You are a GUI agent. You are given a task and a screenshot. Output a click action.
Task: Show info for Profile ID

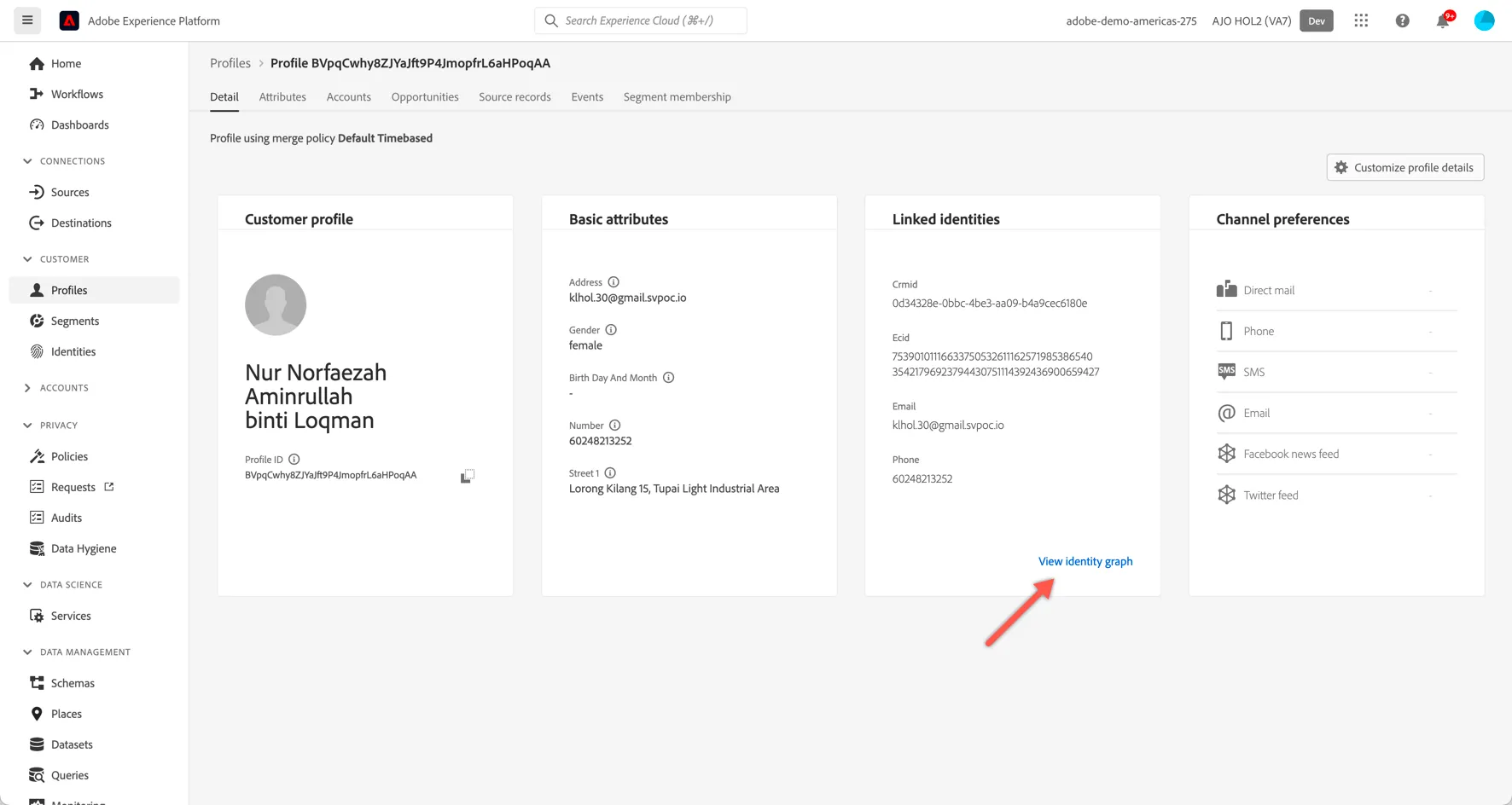click(x=294, y=460)
